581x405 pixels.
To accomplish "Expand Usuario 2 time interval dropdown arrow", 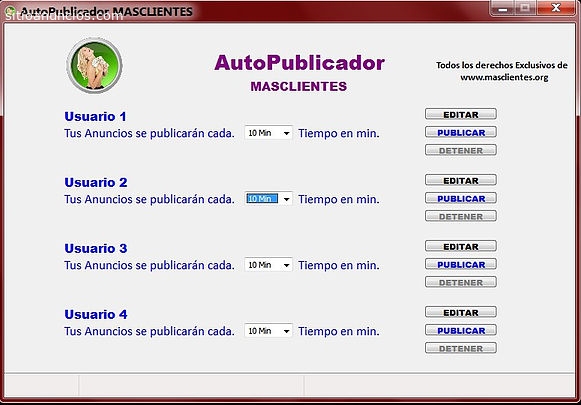I will click(x=286, y=199).
